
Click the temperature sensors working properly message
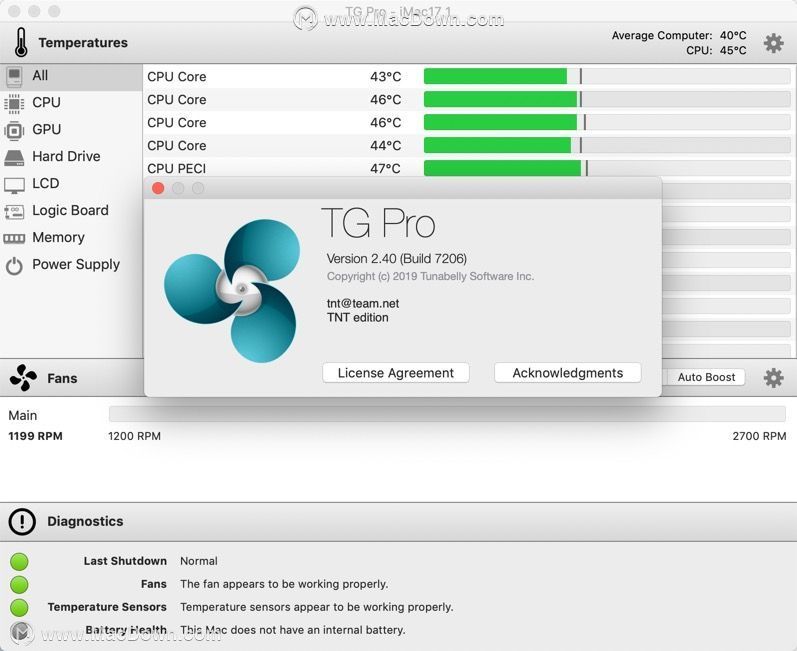click(317, 607)
